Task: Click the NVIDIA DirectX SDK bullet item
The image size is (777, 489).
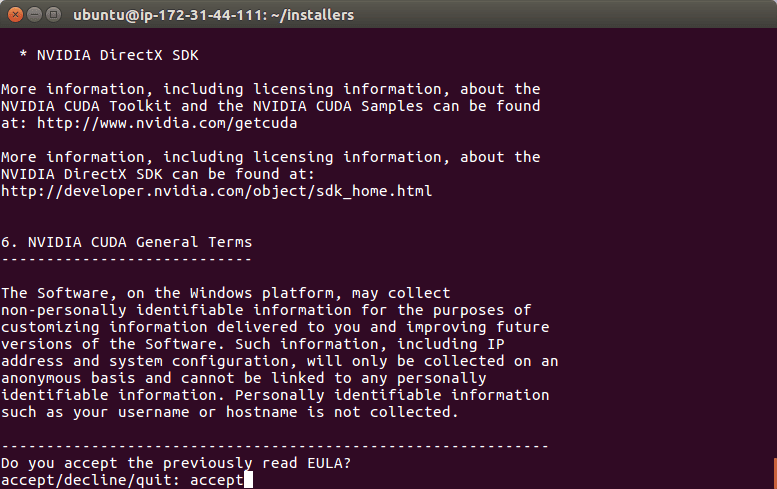Action: [109, 55]
